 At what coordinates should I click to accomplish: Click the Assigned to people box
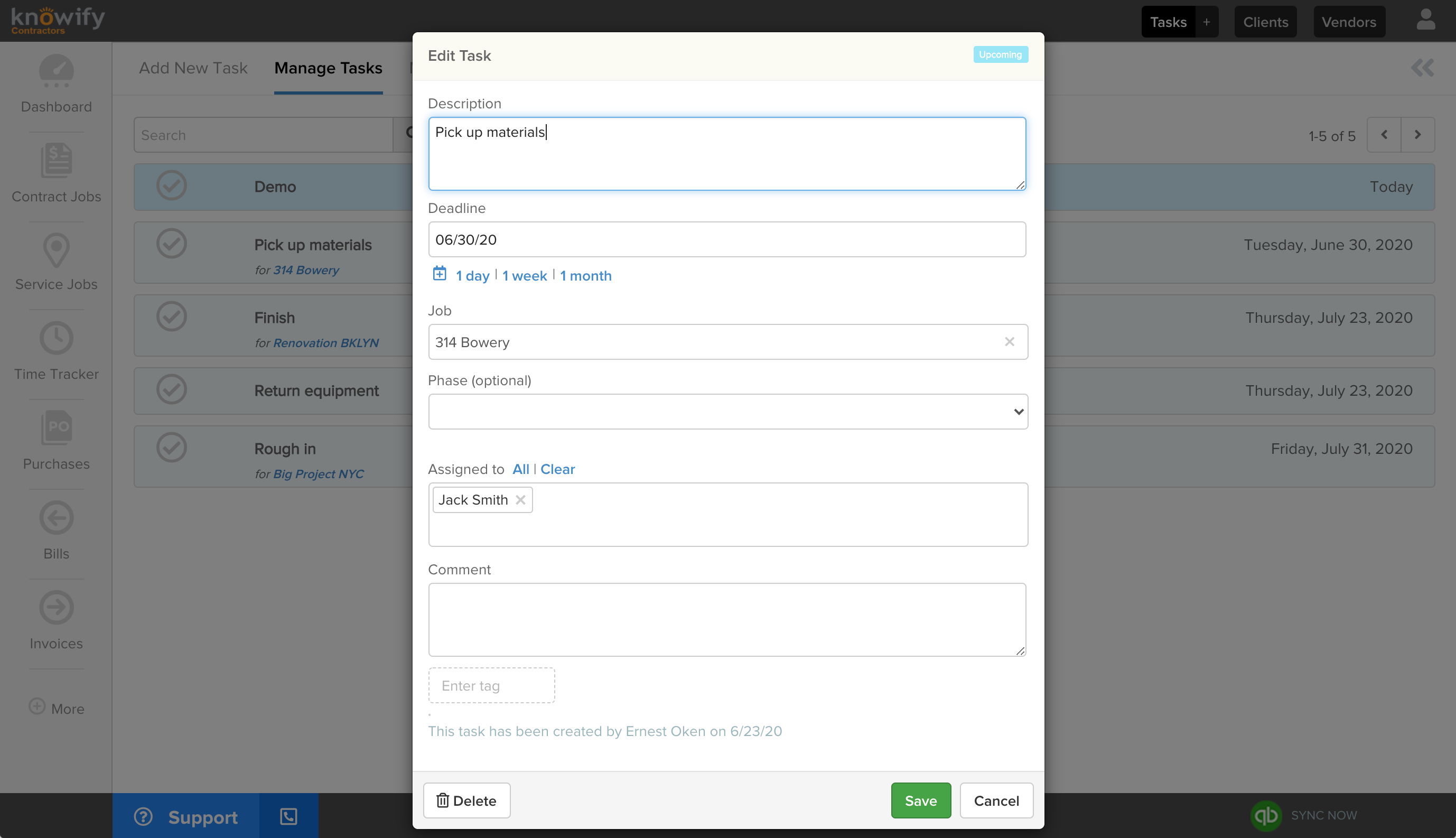pos(728,515)
